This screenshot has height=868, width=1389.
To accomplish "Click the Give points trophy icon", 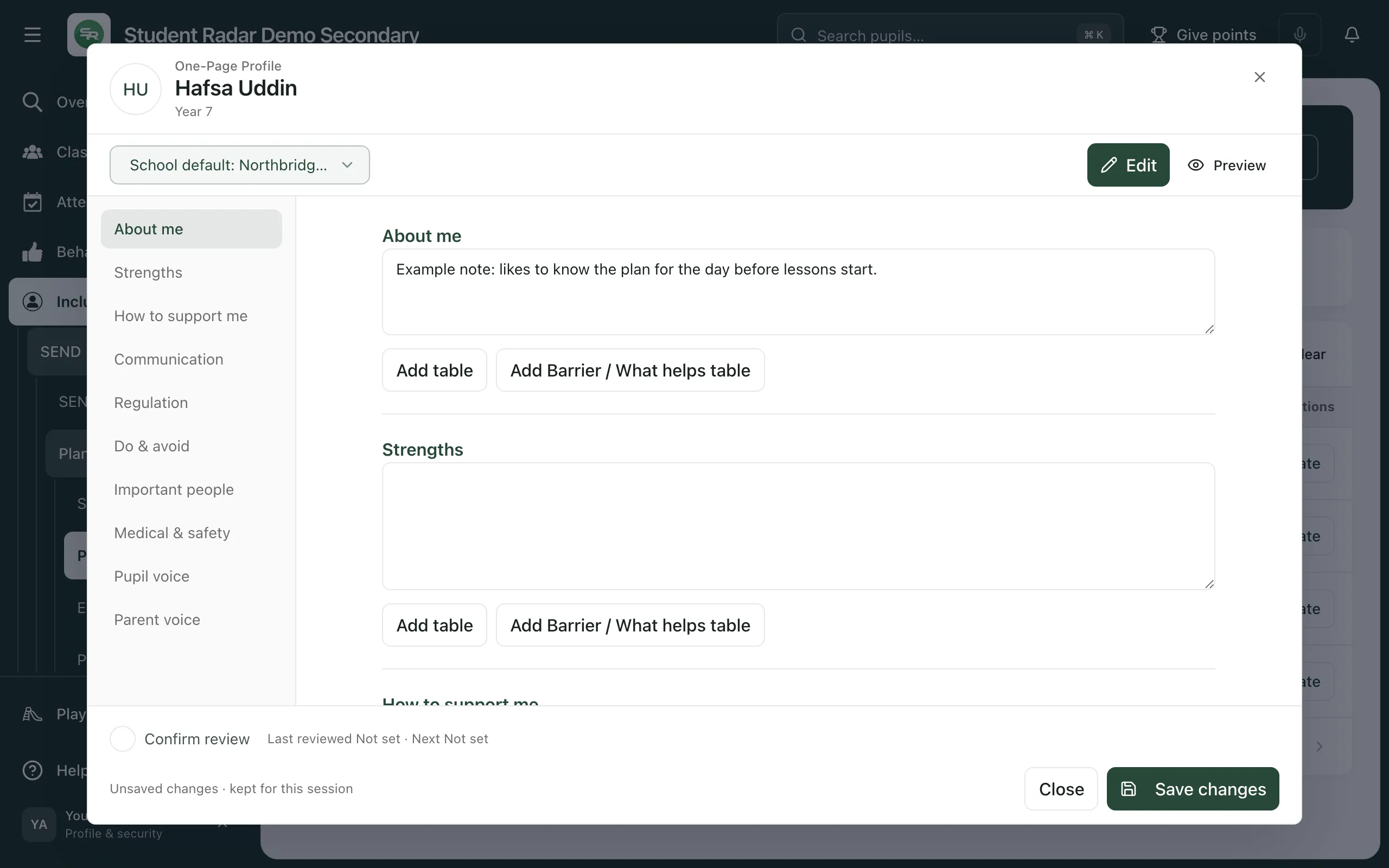I will [x=1158, y=35].
